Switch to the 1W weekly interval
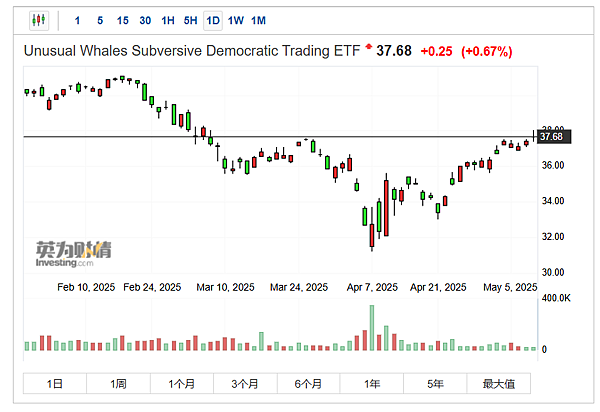600x412 pixels. tap(236, 21)
